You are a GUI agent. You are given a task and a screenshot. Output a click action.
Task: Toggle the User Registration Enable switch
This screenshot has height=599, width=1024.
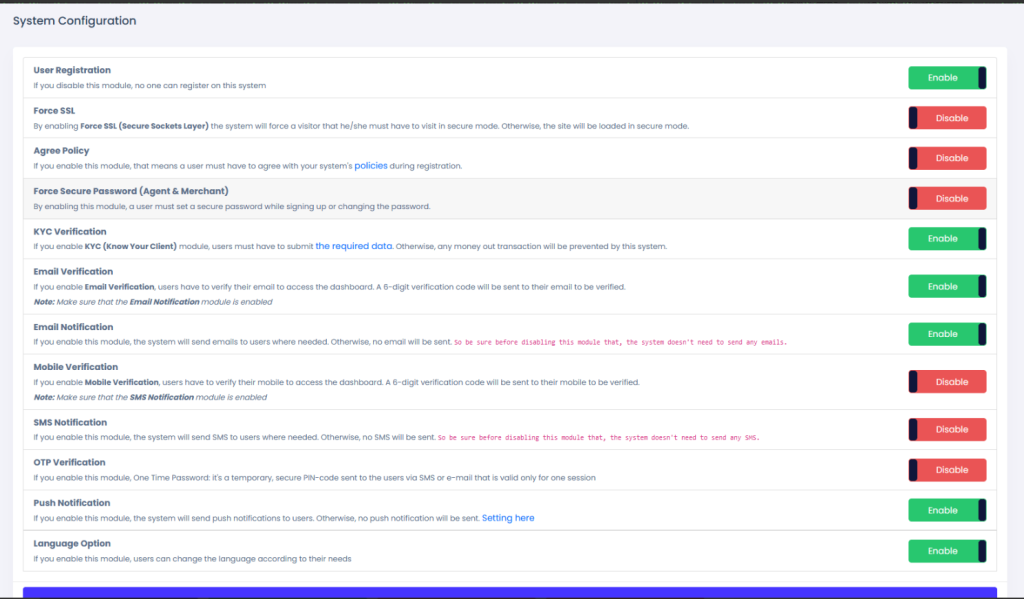coord(947,78)
